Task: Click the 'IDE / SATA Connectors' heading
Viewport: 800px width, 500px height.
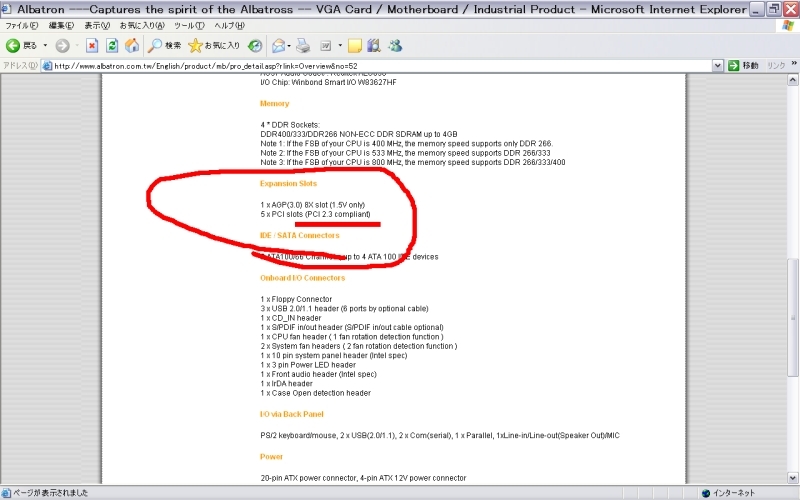Action: coord(299,235)
